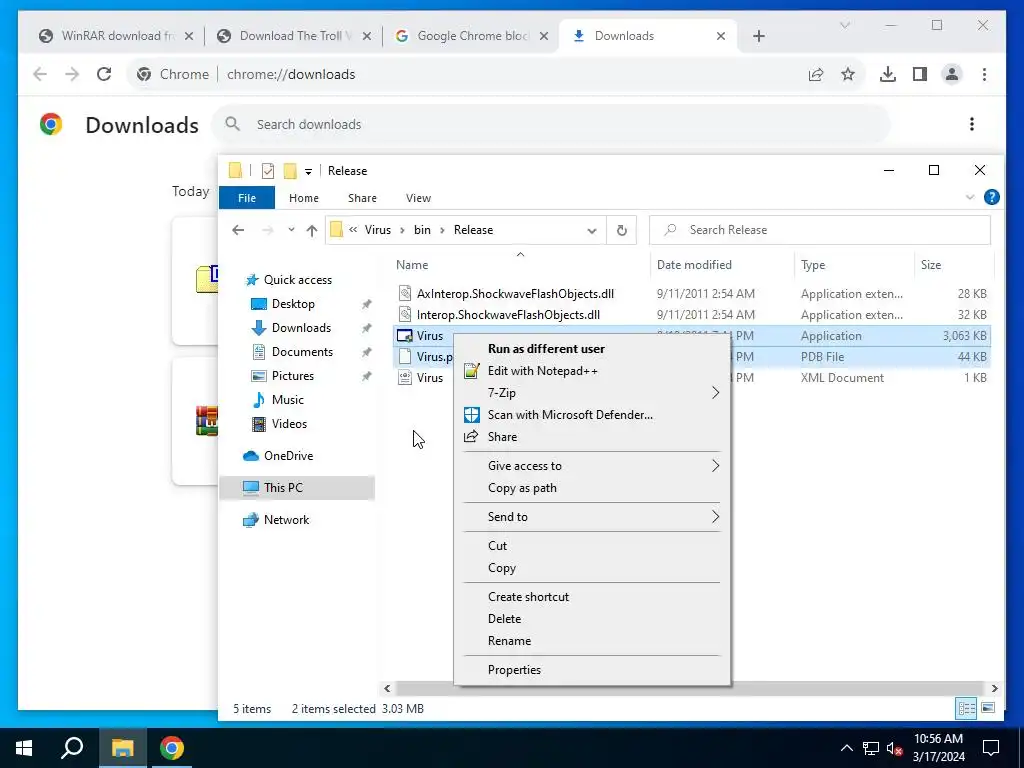Open the Home ribbon tab
Screen dimensions: 1024x768
tap(304, 198)
